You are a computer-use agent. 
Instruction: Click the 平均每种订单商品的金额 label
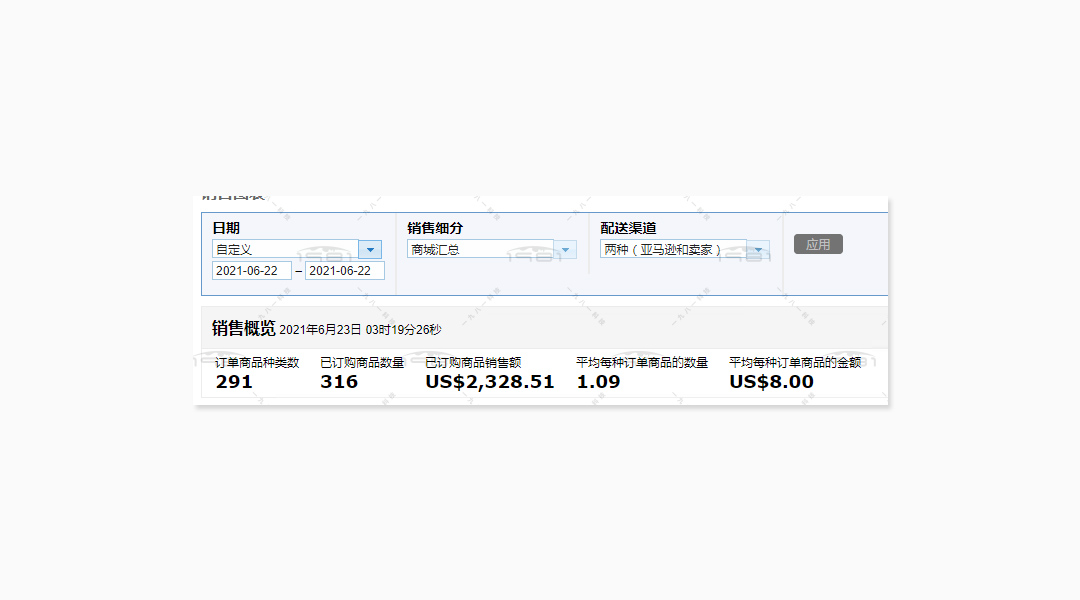[x=795, y=362]
